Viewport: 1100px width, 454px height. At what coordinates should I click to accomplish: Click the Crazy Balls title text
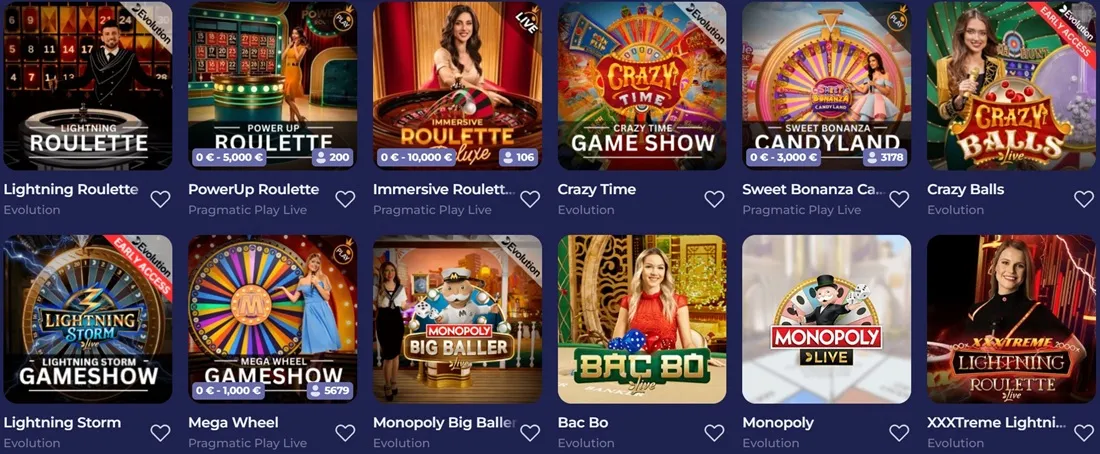(965, 189)
